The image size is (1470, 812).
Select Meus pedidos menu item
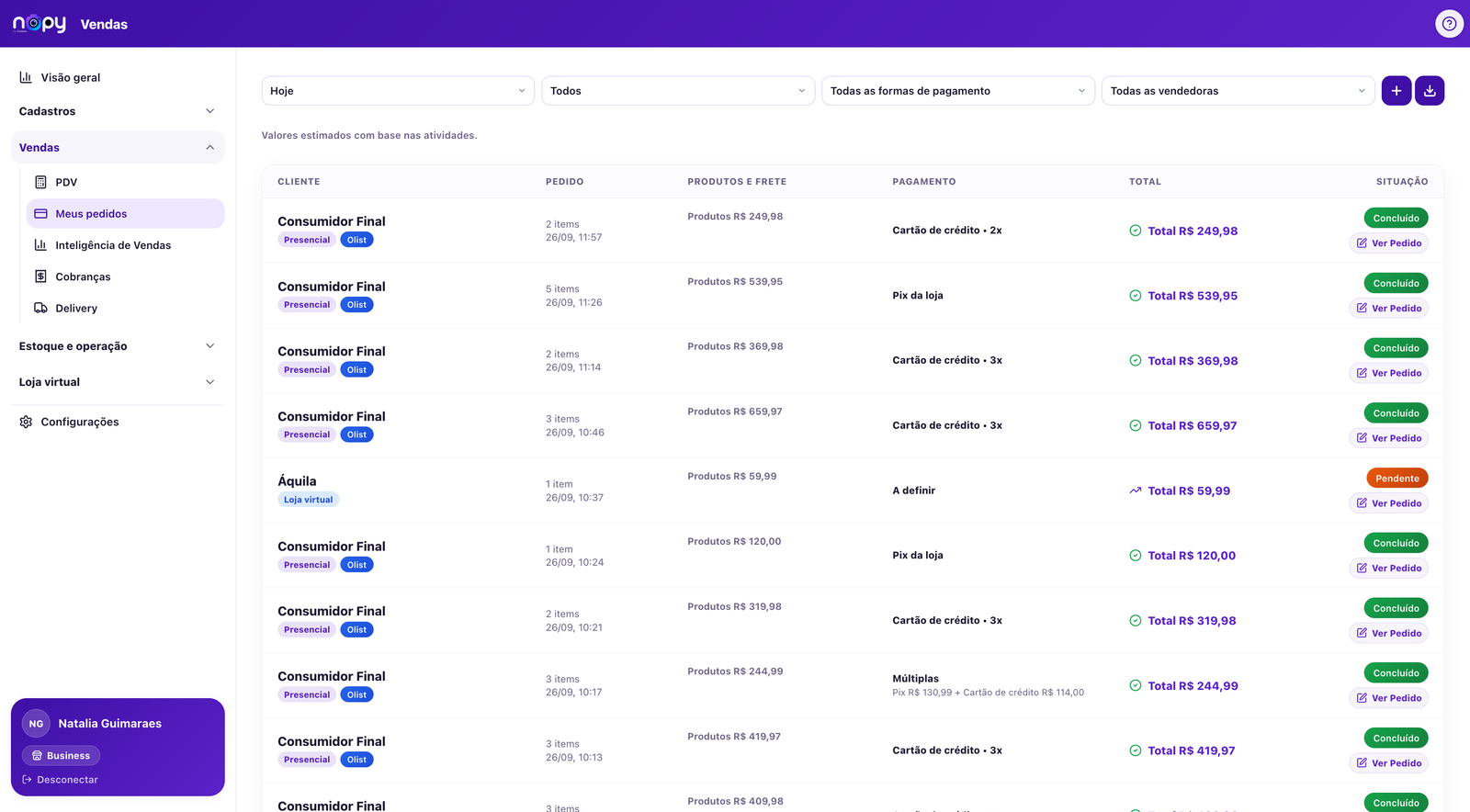(125, 214)
